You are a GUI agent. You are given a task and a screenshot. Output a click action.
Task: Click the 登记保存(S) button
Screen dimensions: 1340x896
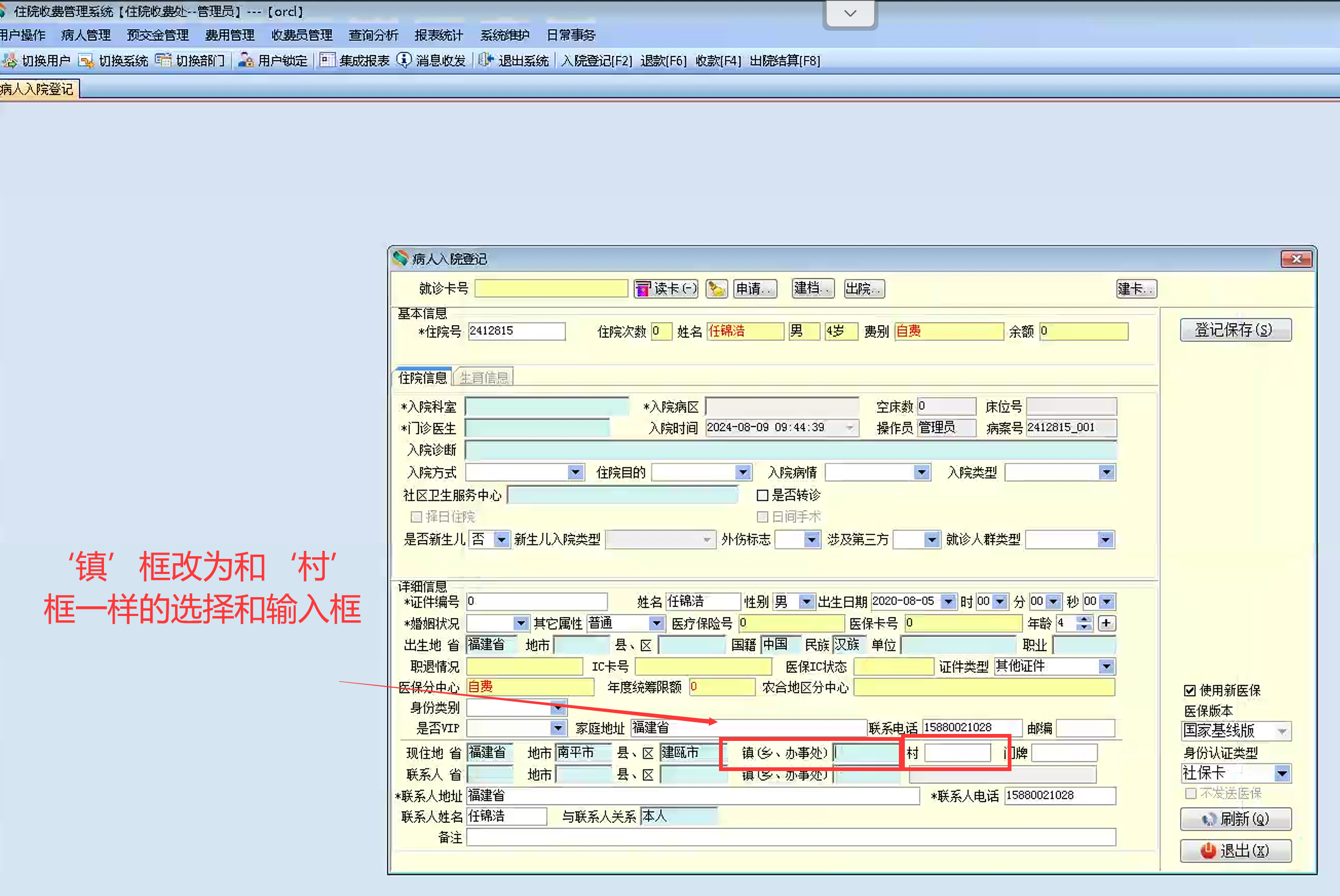point(1235,330)
